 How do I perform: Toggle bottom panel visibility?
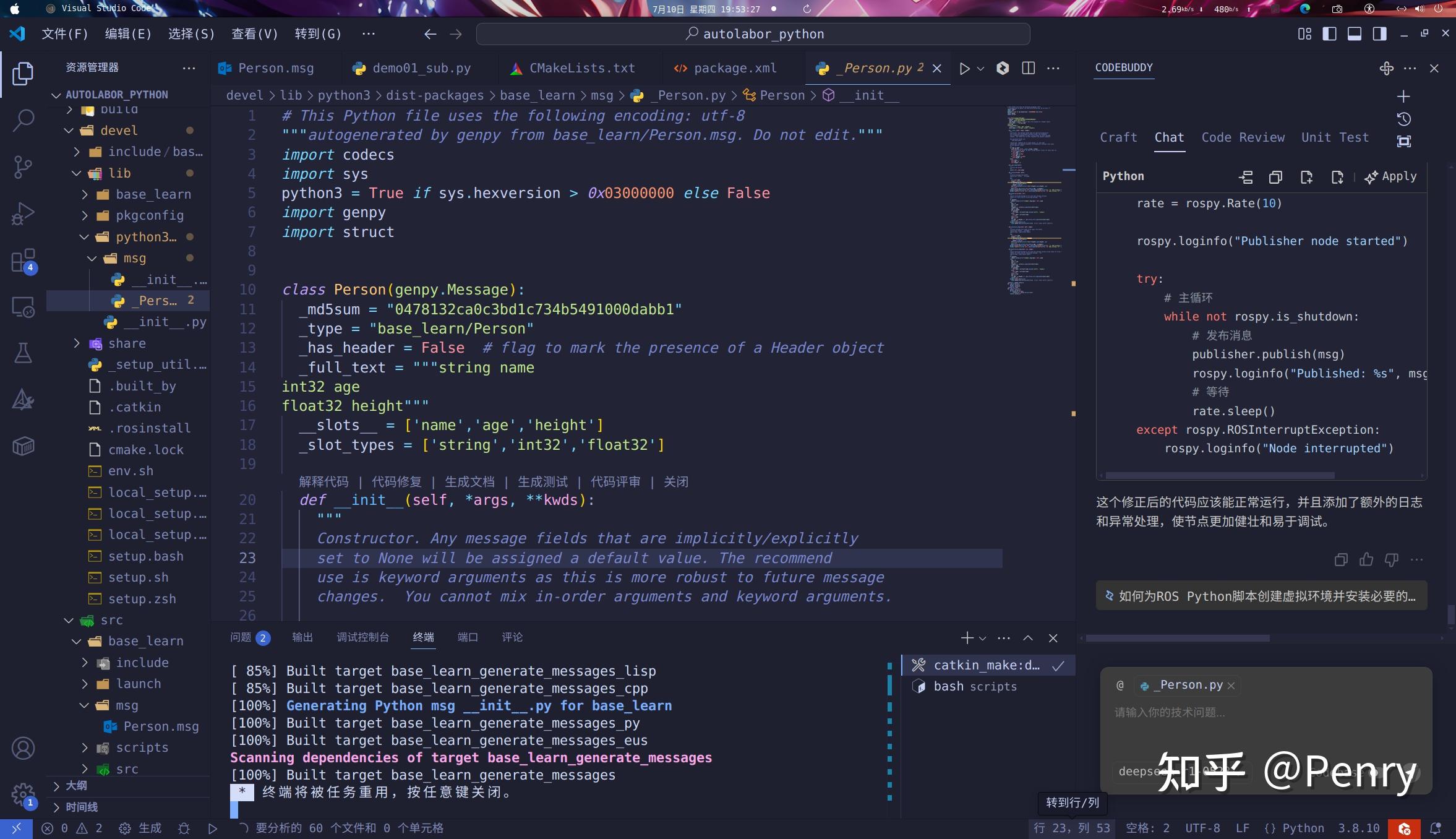[1354, 34]
